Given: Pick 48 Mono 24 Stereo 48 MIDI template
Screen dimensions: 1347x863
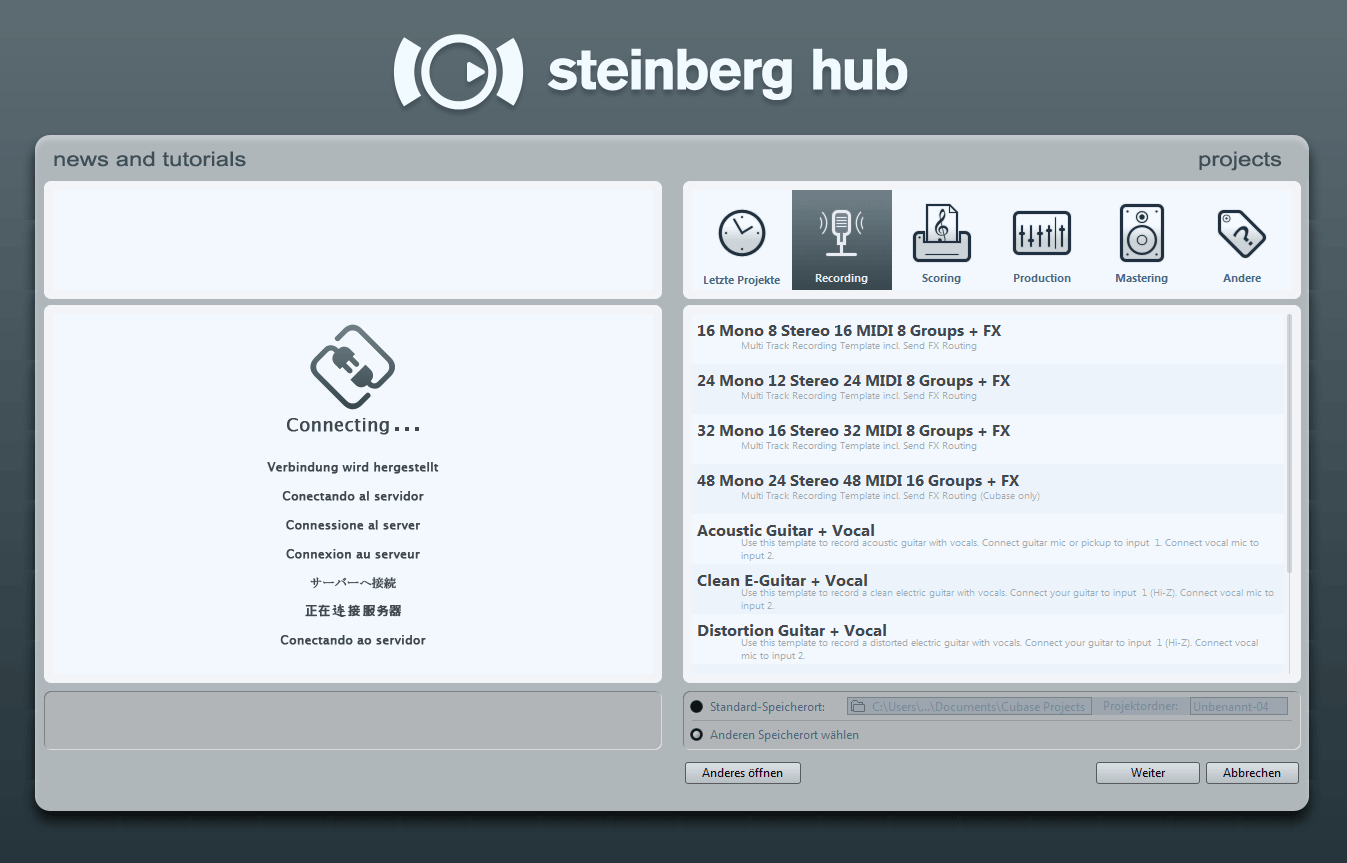Looking at the screenshot, I should (988, 489).
